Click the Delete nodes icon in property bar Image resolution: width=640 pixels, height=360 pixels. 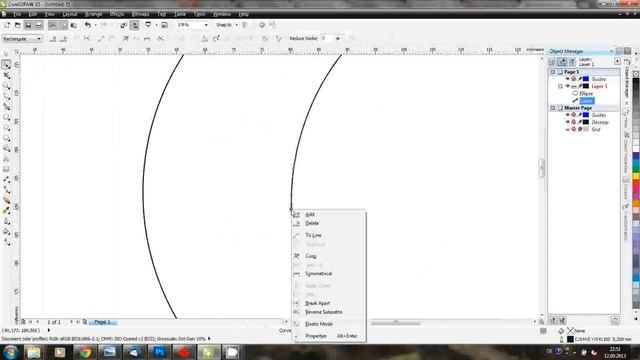tap(63, 38)
